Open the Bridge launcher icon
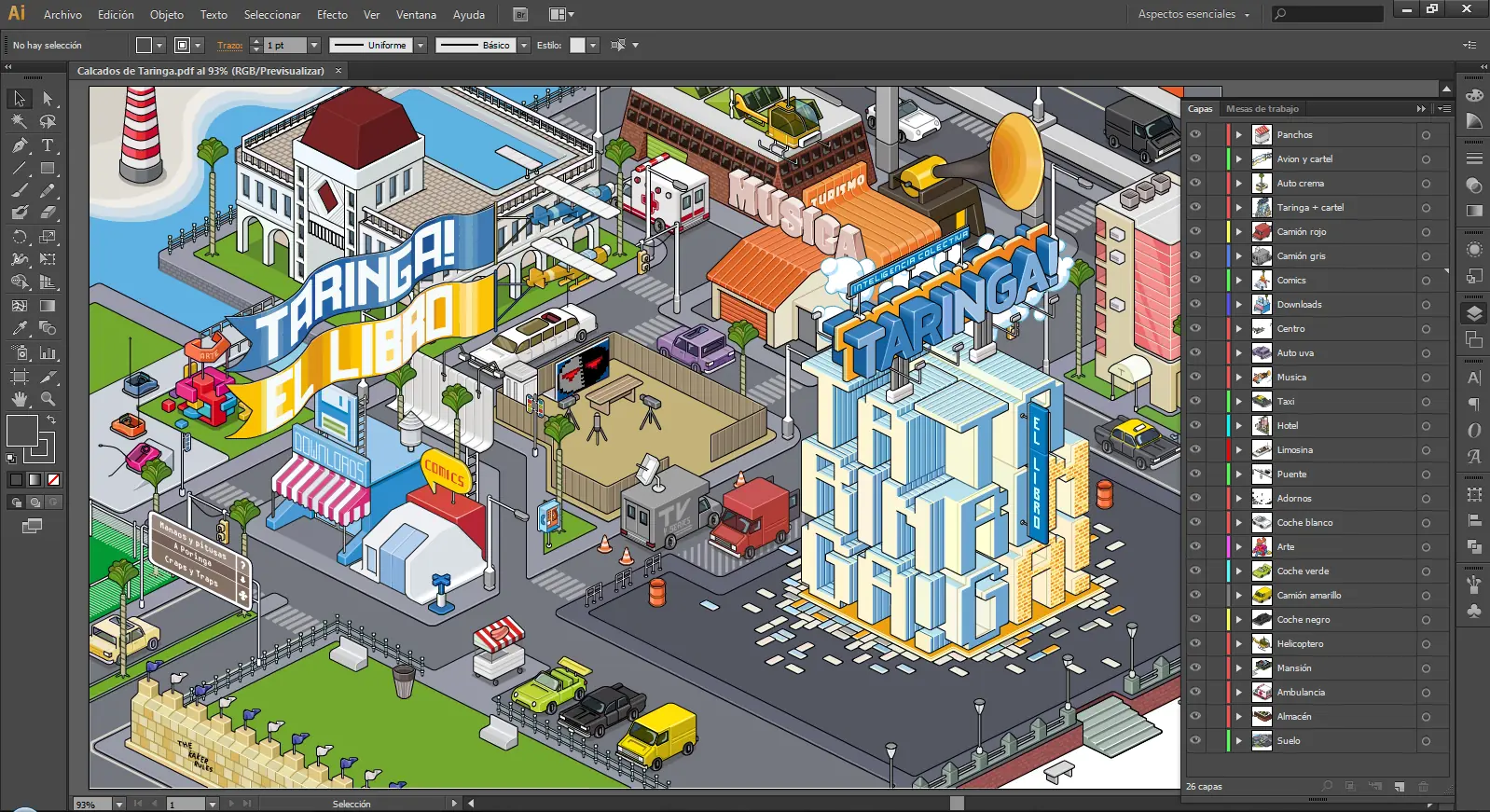 520,15
